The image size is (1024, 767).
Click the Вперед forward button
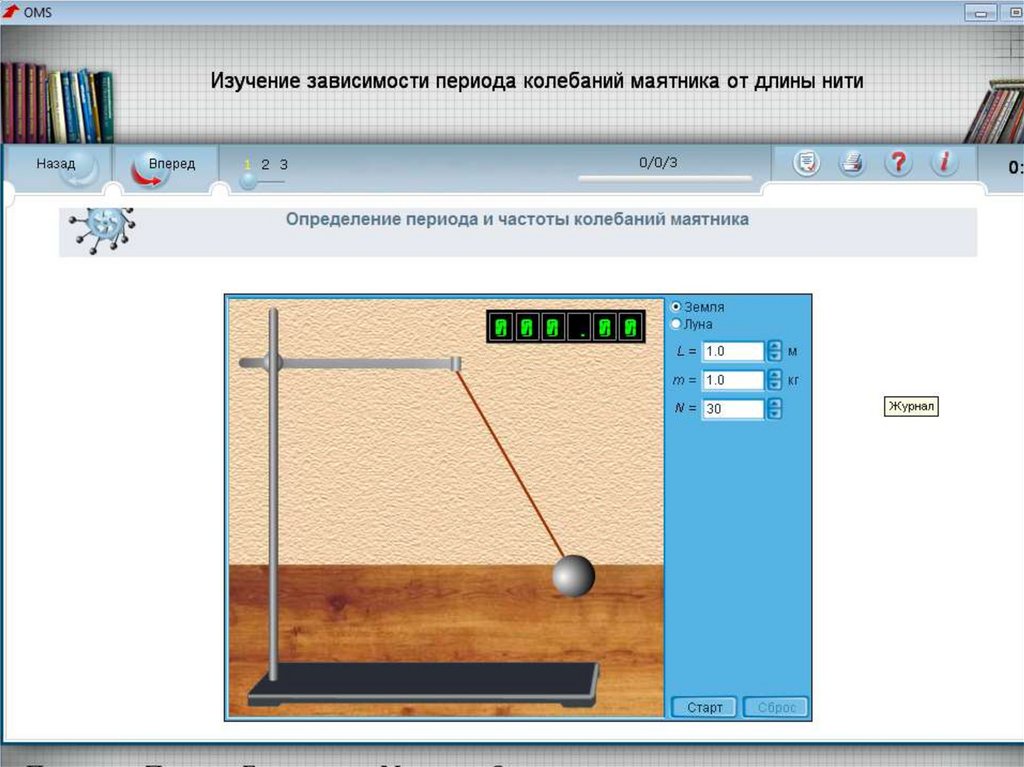tap(164, 165)
